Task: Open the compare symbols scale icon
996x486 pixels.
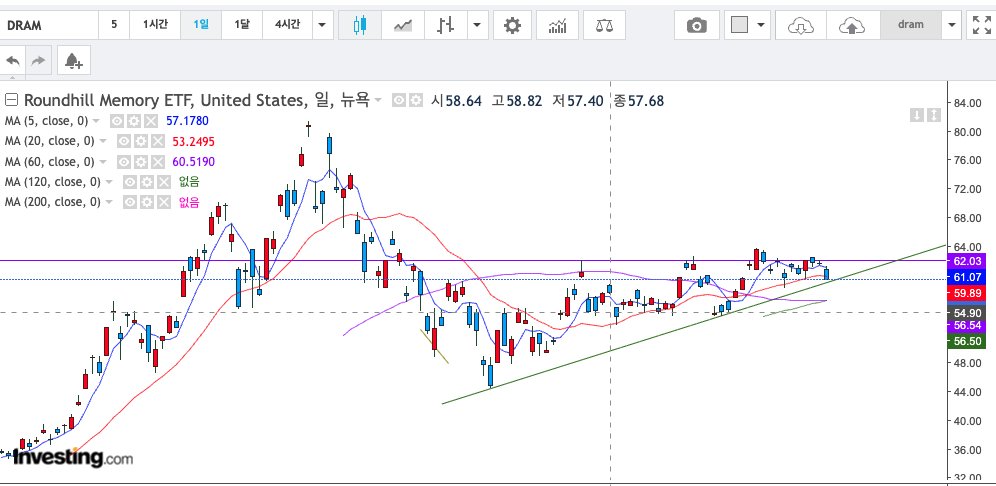Action: [604, 25]
